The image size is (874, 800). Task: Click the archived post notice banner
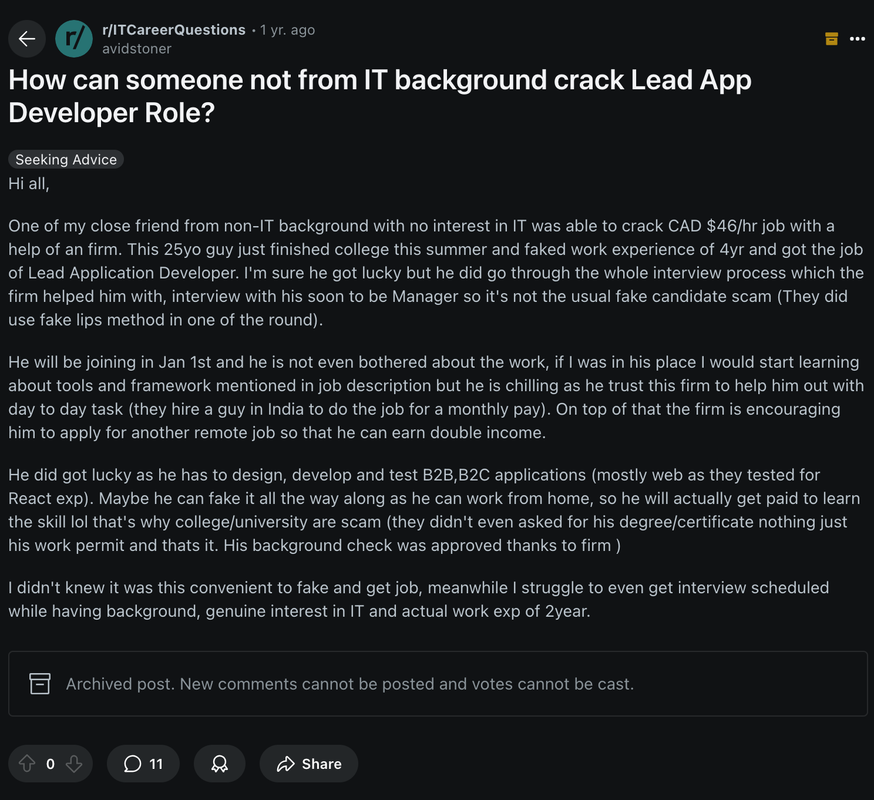(438, 683)
